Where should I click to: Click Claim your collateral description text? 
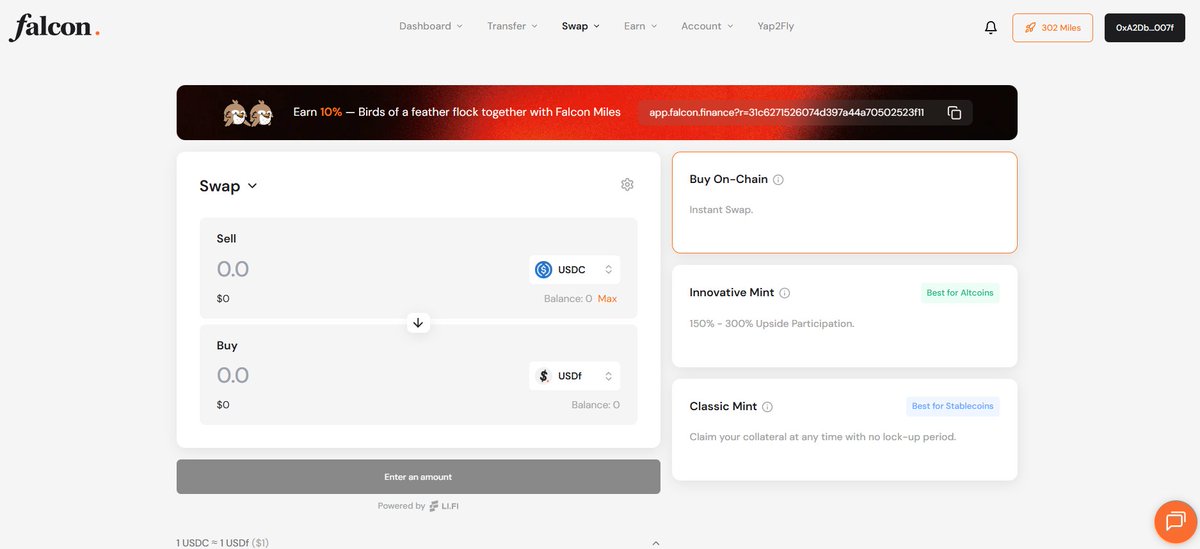coord(823,437)
